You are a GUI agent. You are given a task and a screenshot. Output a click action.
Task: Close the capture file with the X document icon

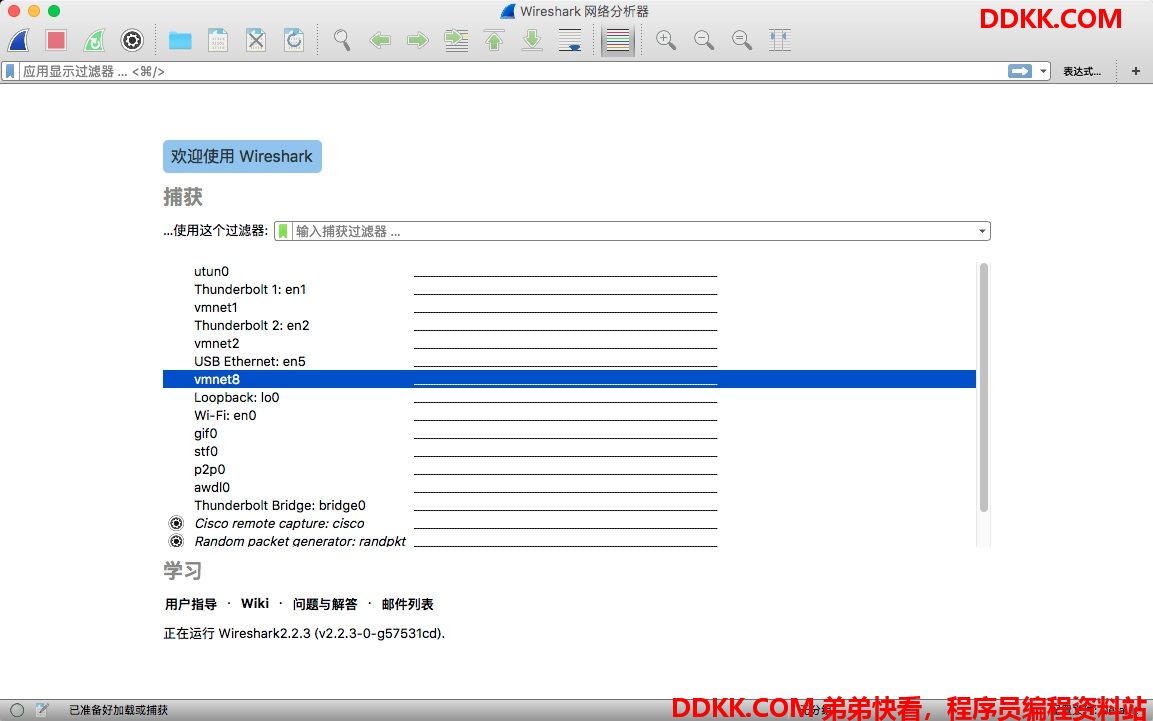[x=256, y=40]
